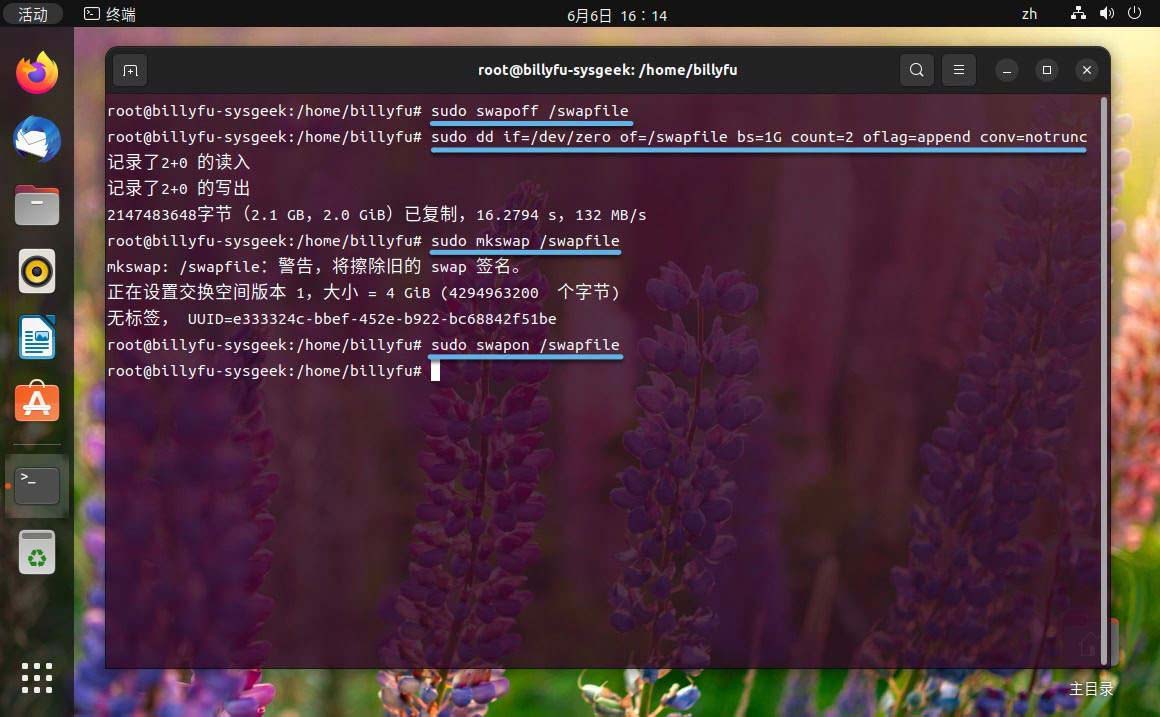1160x717 pixels.
Task: Open the 活动 overview in the top bar
Action: 33,14
